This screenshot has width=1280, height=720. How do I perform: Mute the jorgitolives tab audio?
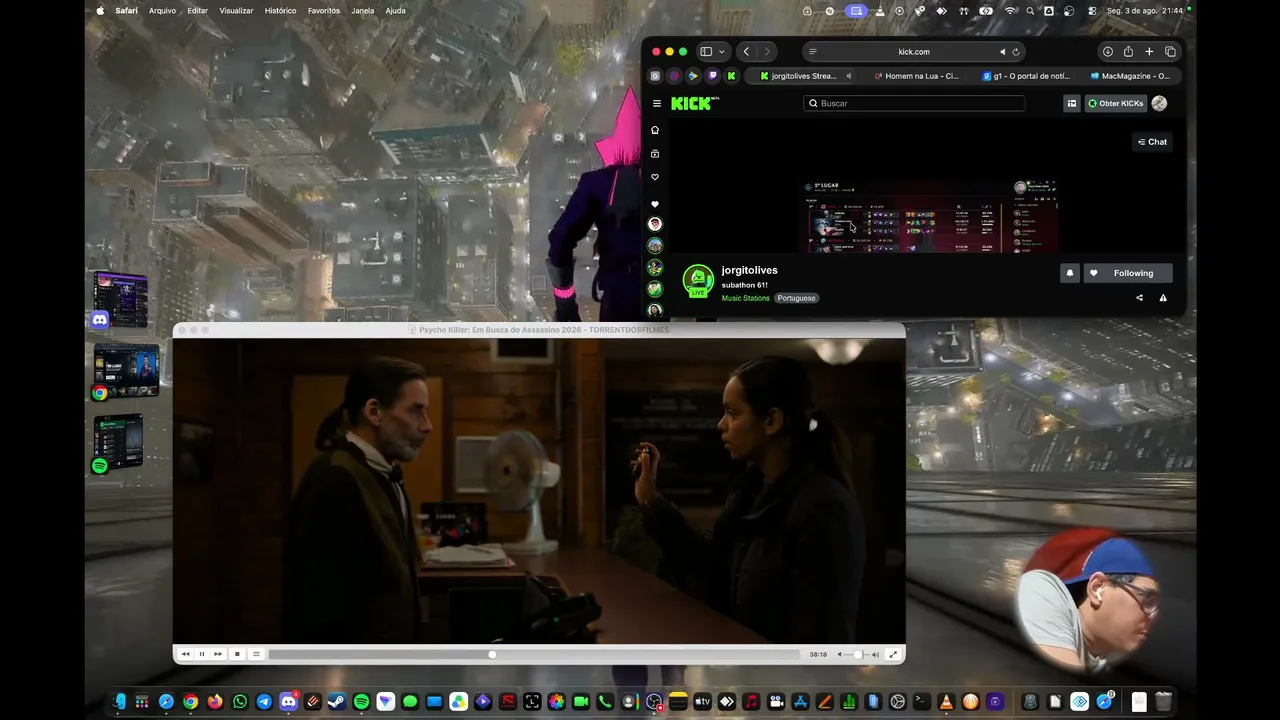pyautogui.click(x=849, y=76)
